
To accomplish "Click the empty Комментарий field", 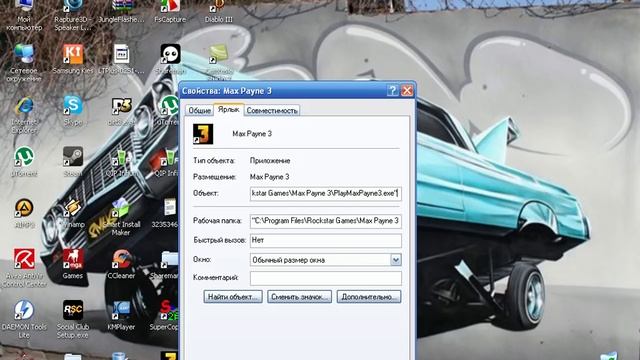I will coord(325,278).
